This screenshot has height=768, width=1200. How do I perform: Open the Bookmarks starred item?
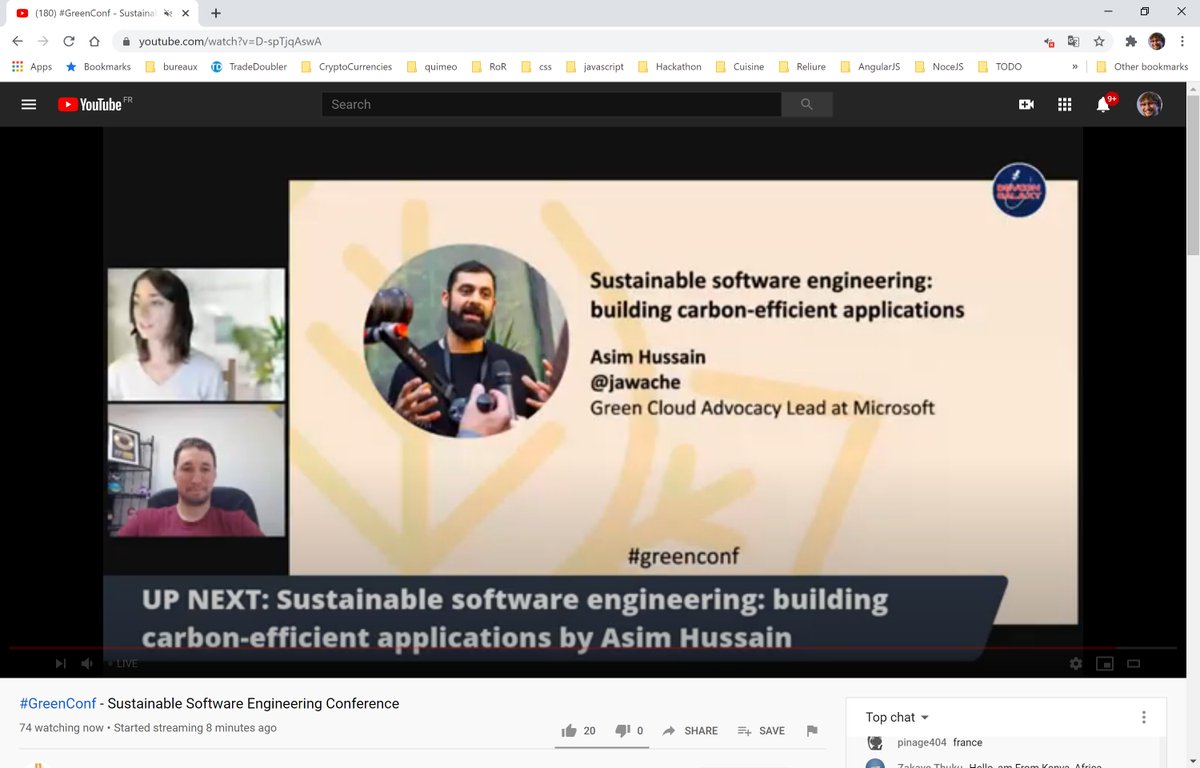click(97, 67)
